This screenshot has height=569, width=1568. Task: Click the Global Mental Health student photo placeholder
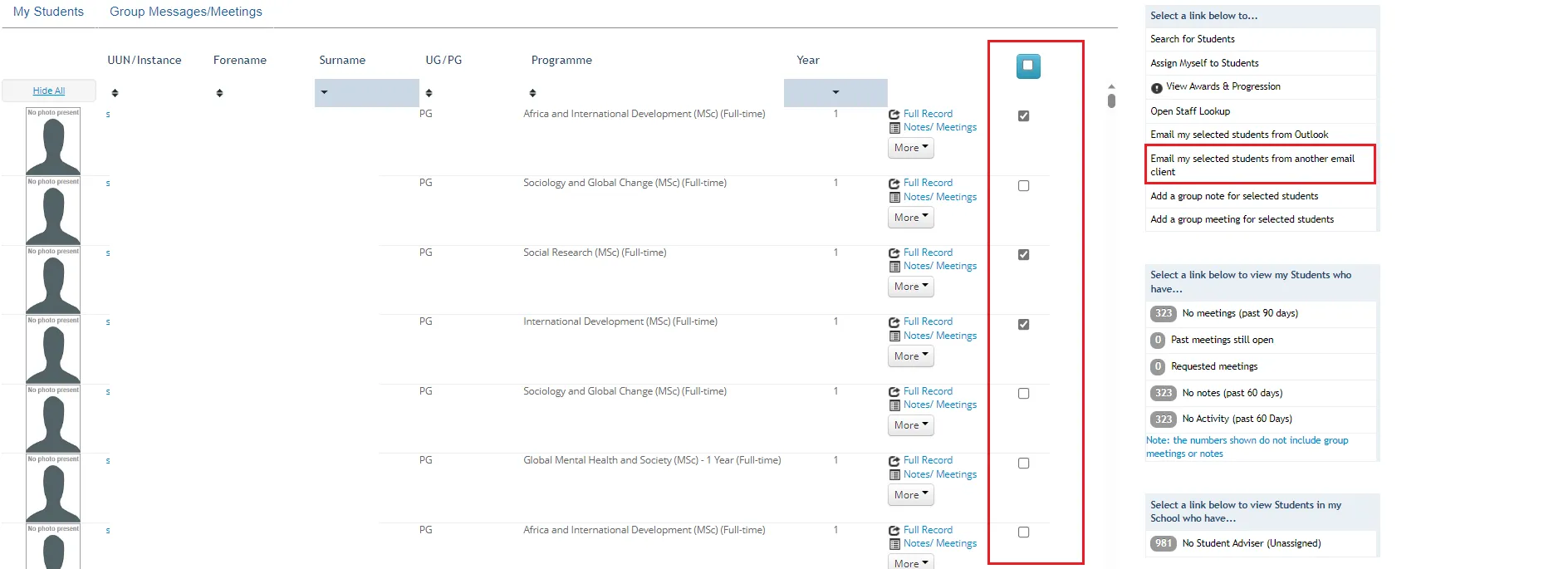(53, 488)
